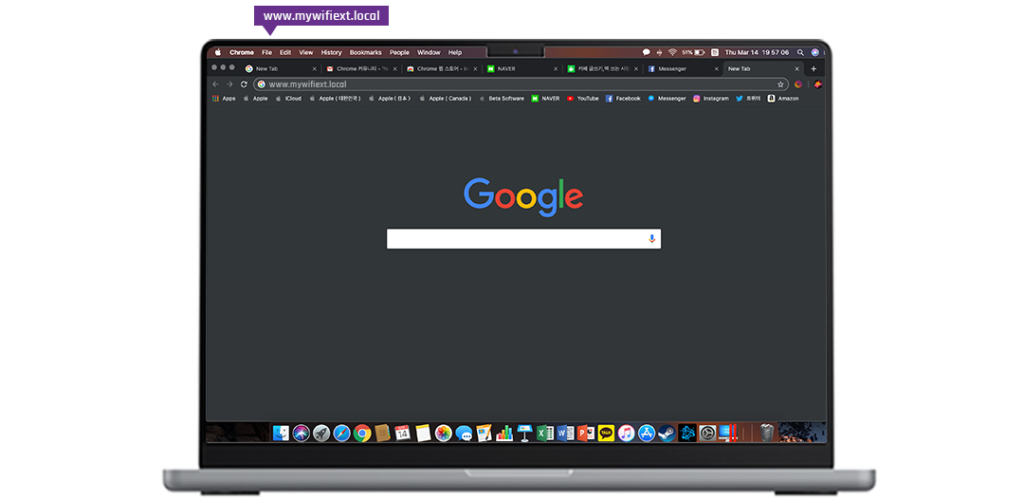This screenshot has height=499, width=1024.
Task: Open Photos from the dock
Action: click(x=443, y=433)
